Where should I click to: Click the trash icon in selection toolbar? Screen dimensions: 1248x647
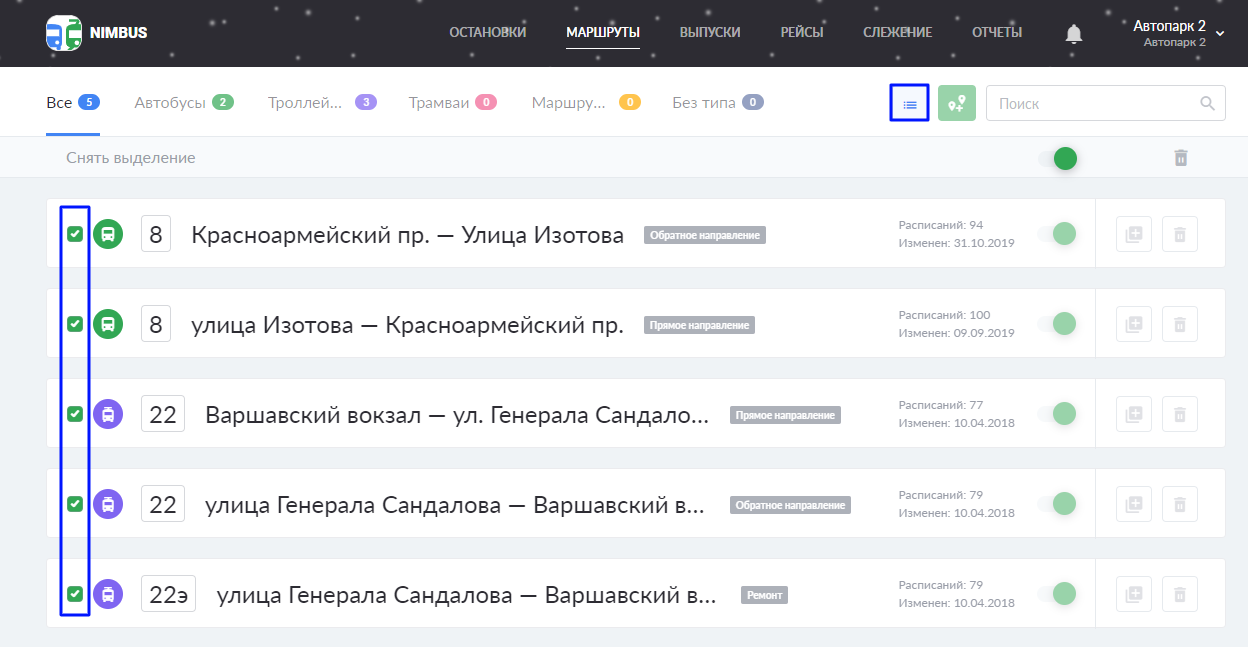click(x=1180, y=158)
